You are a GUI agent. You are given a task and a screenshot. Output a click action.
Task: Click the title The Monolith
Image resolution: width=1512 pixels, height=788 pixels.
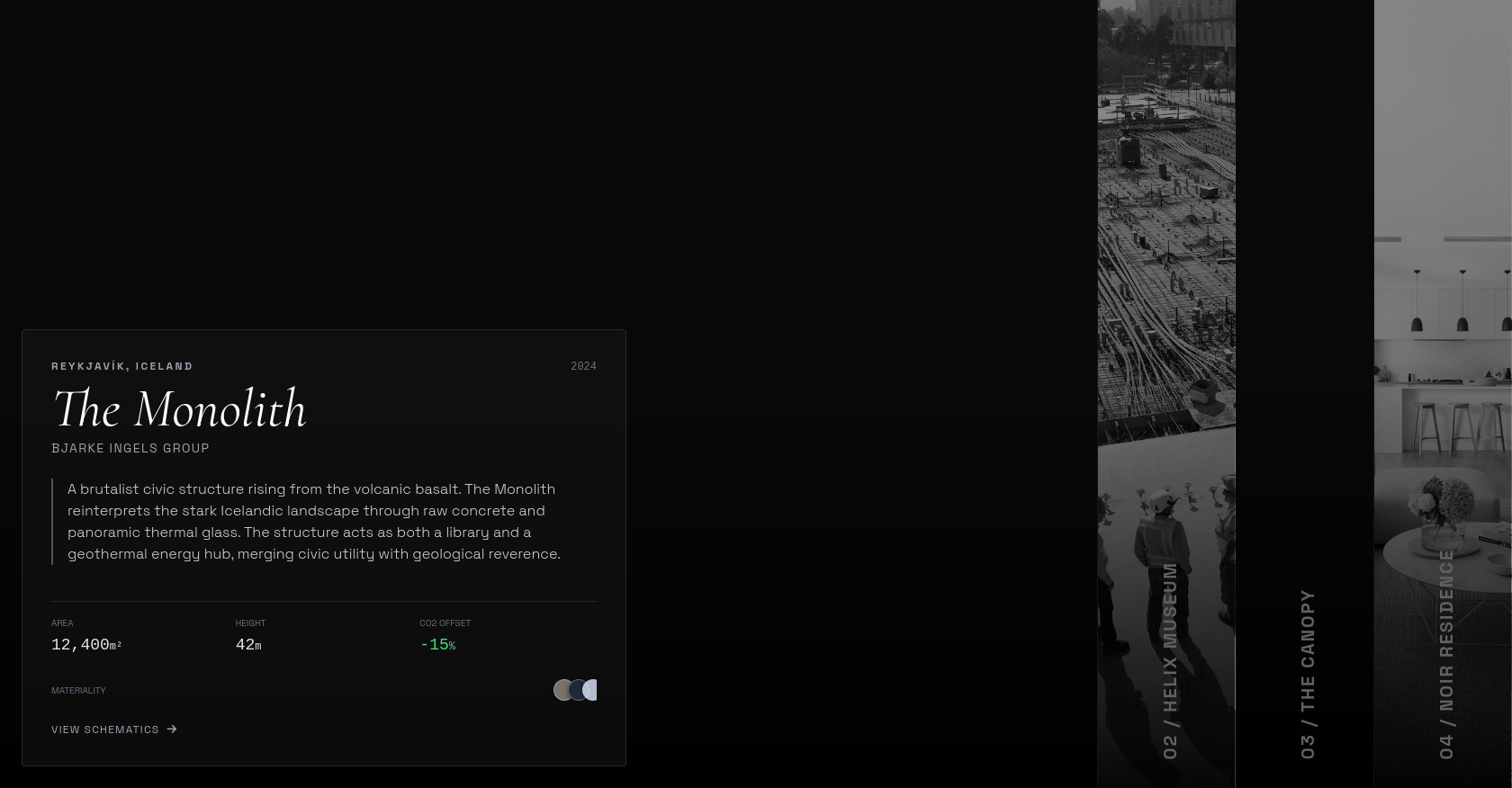[180, 409]
